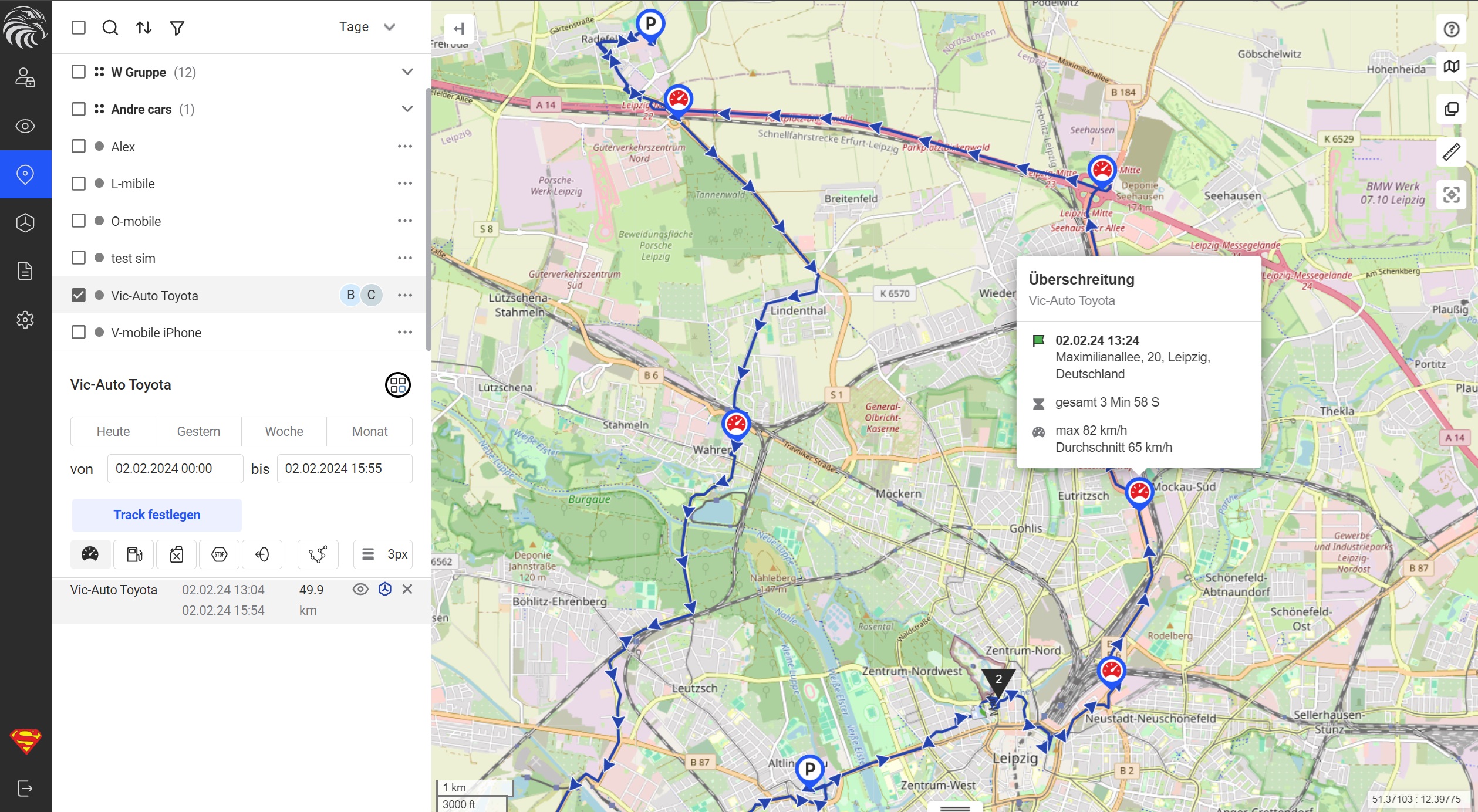Click the eagle logo at top
Image resolution: width=1478 pixels, height=812 pixels.
click(x=25, y=26)
